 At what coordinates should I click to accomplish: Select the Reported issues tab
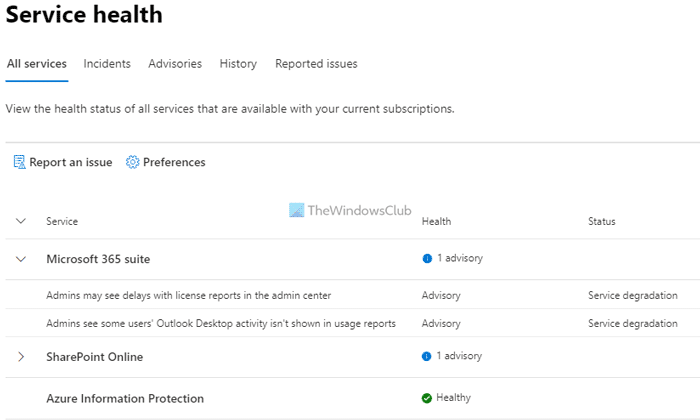pos(316,64)
